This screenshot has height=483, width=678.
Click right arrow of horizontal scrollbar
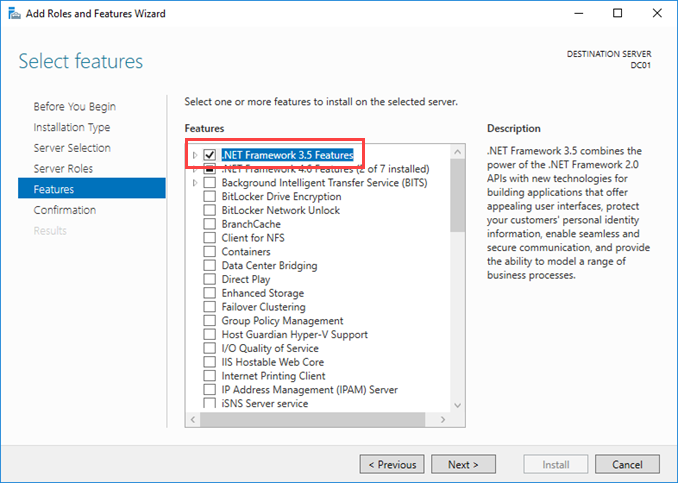443,419
